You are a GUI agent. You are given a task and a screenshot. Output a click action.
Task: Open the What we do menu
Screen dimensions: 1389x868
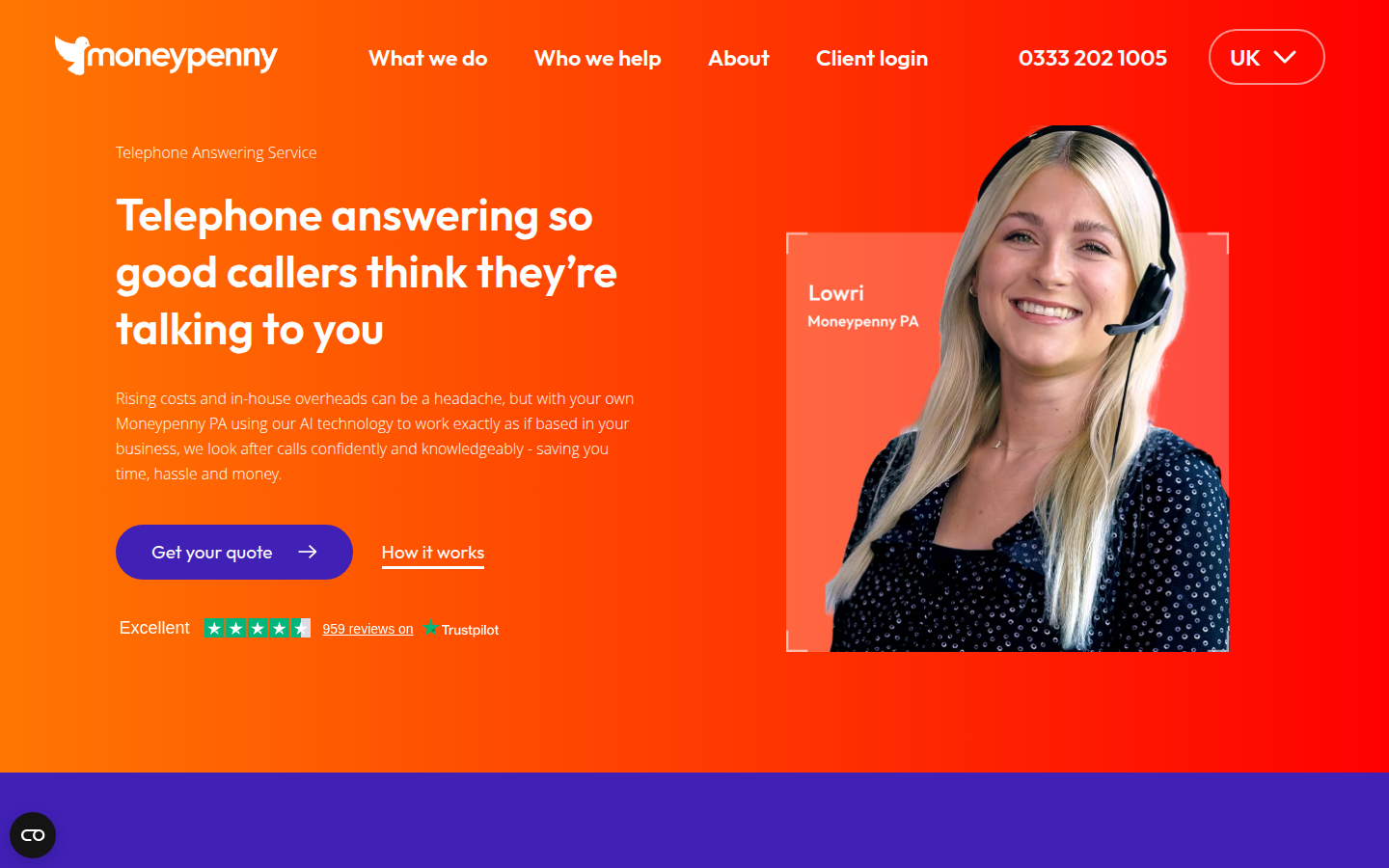coord(428,58)
